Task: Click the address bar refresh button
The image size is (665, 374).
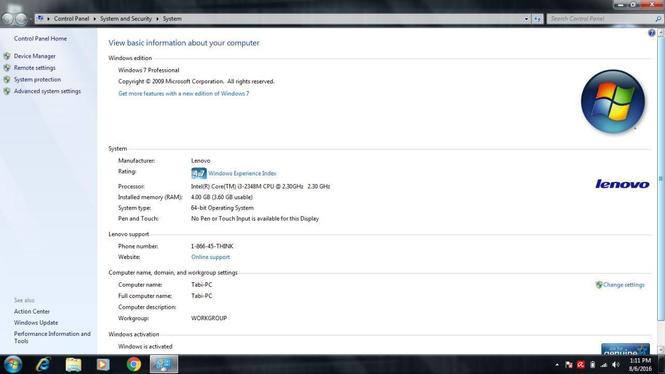Action: tap(537, 19)
